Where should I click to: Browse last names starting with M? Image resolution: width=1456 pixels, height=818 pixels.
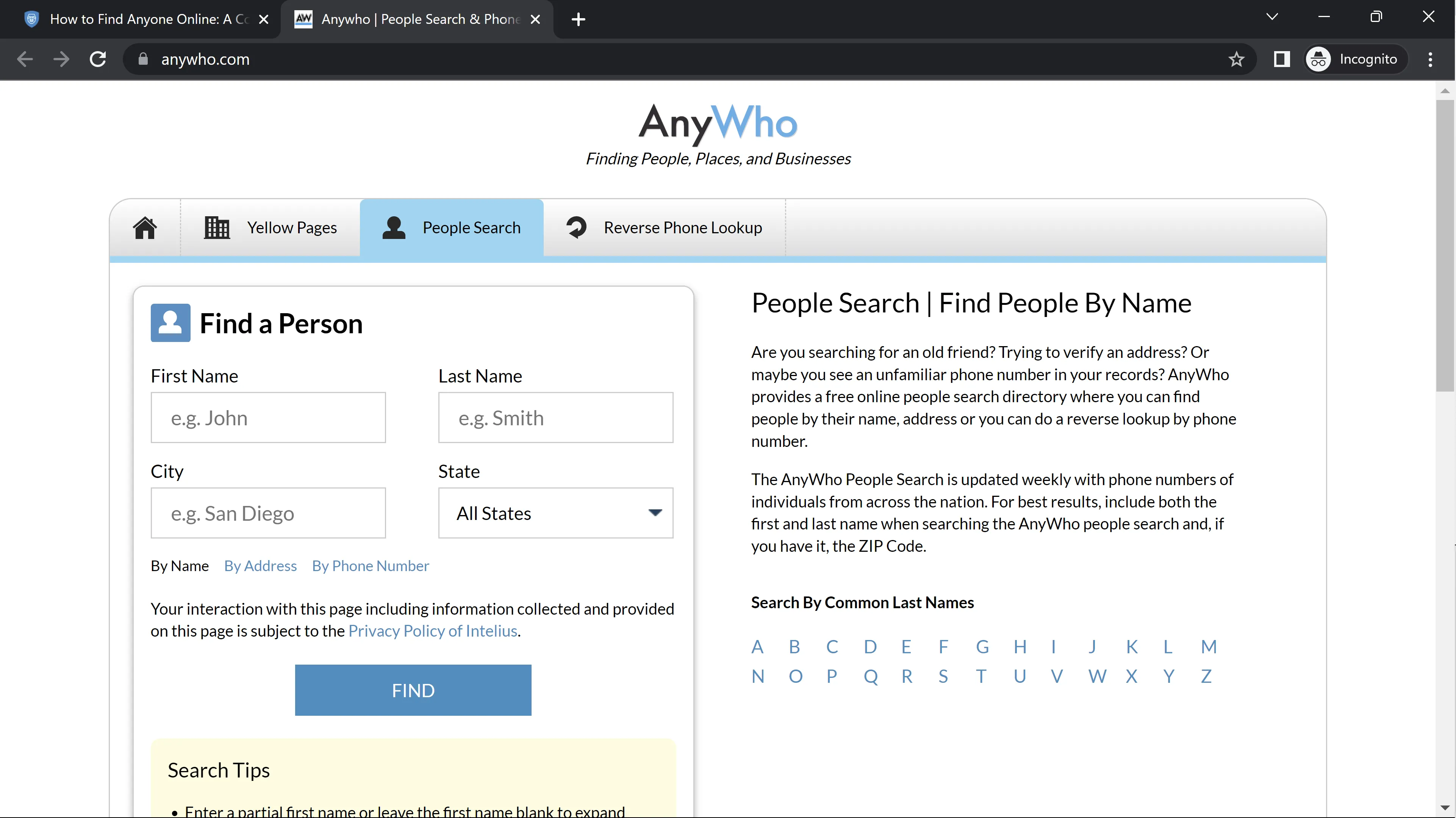click(1209, 647)
